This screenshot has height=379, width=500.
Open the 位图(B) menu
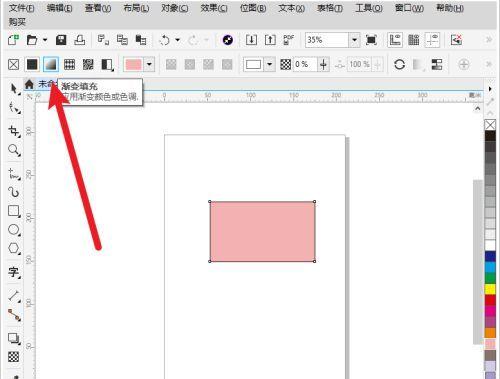pos(253,8)
